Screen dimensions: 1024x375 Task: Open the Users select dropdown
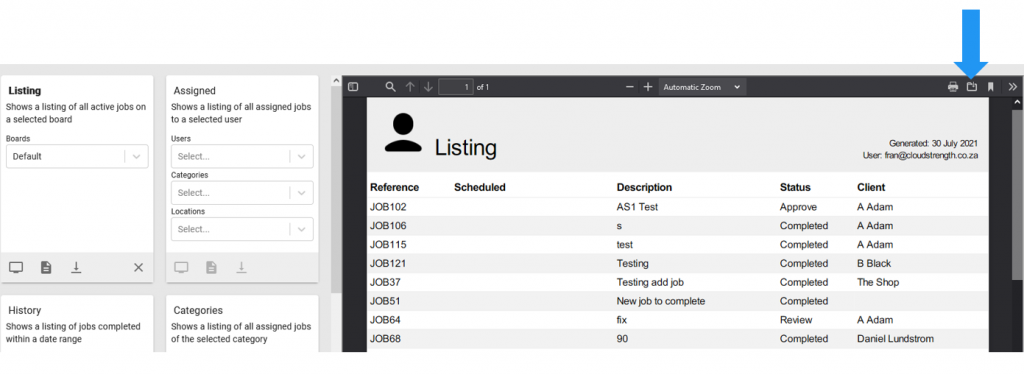click(x=242, y=156)
